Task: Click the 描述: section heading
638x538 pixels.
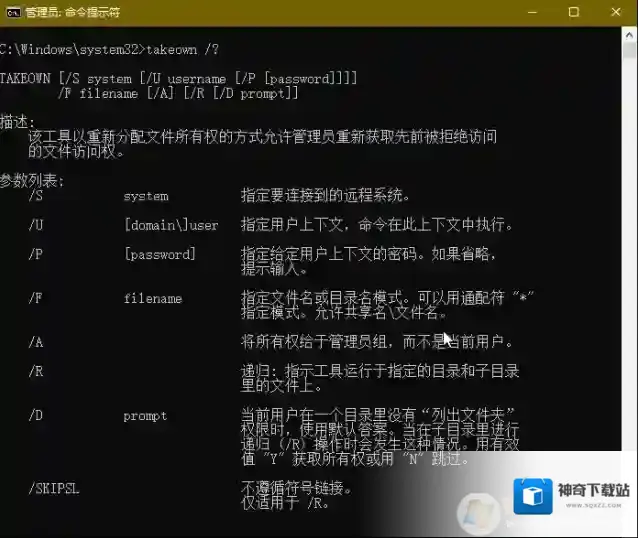Action: pos(17,121)
